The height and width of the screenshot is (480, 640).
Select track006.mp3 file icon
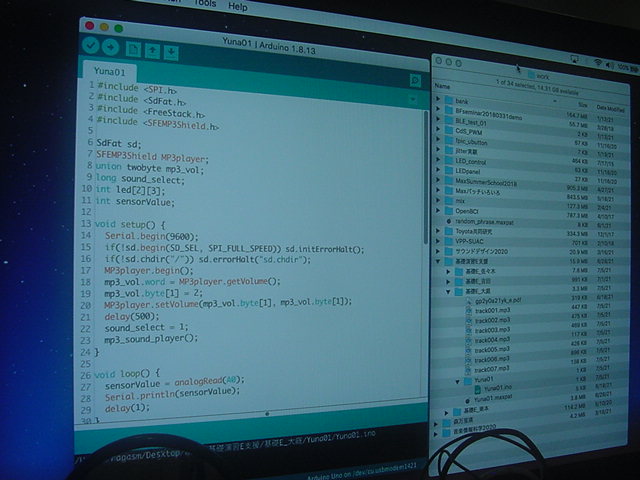469,360
